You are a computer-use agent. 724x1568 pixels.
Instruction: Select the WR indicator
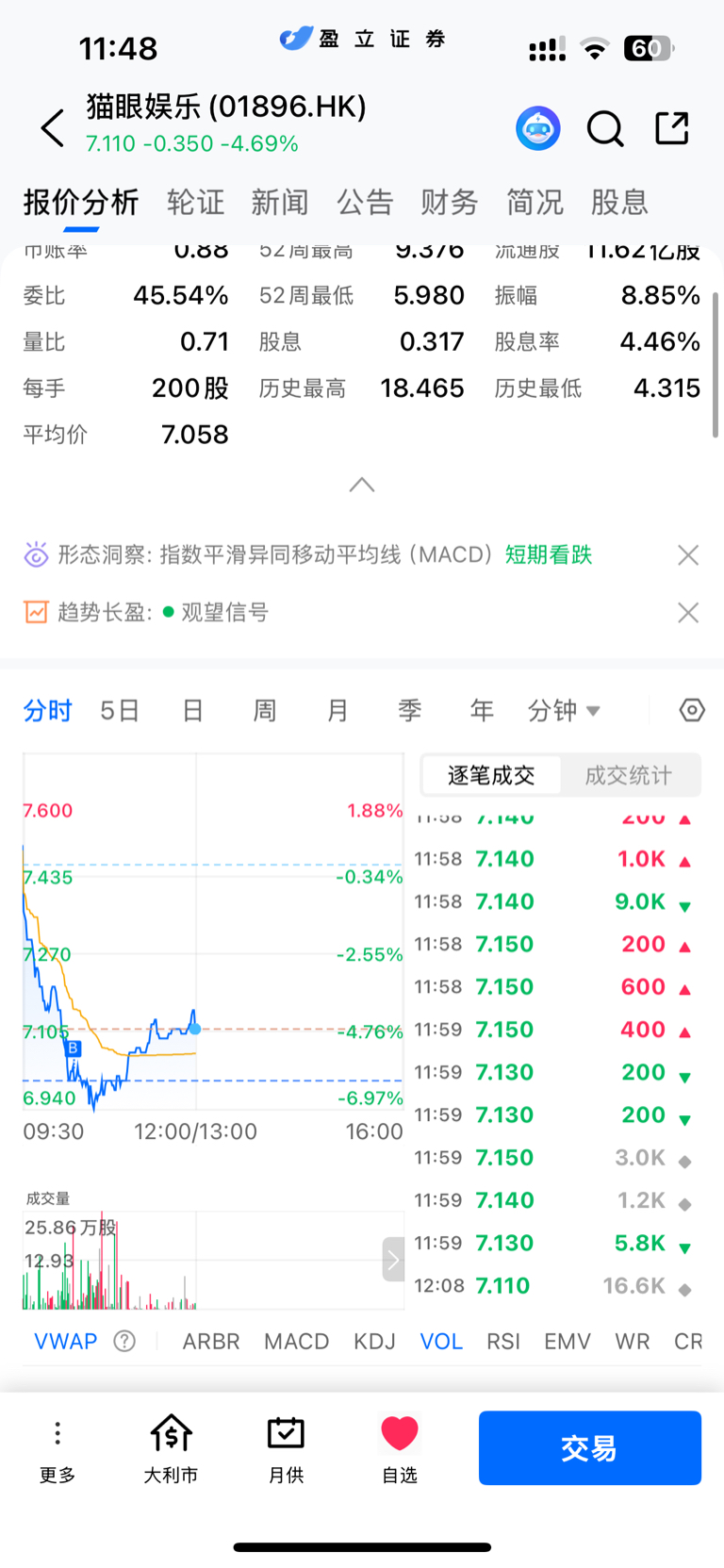(632, 1341)
